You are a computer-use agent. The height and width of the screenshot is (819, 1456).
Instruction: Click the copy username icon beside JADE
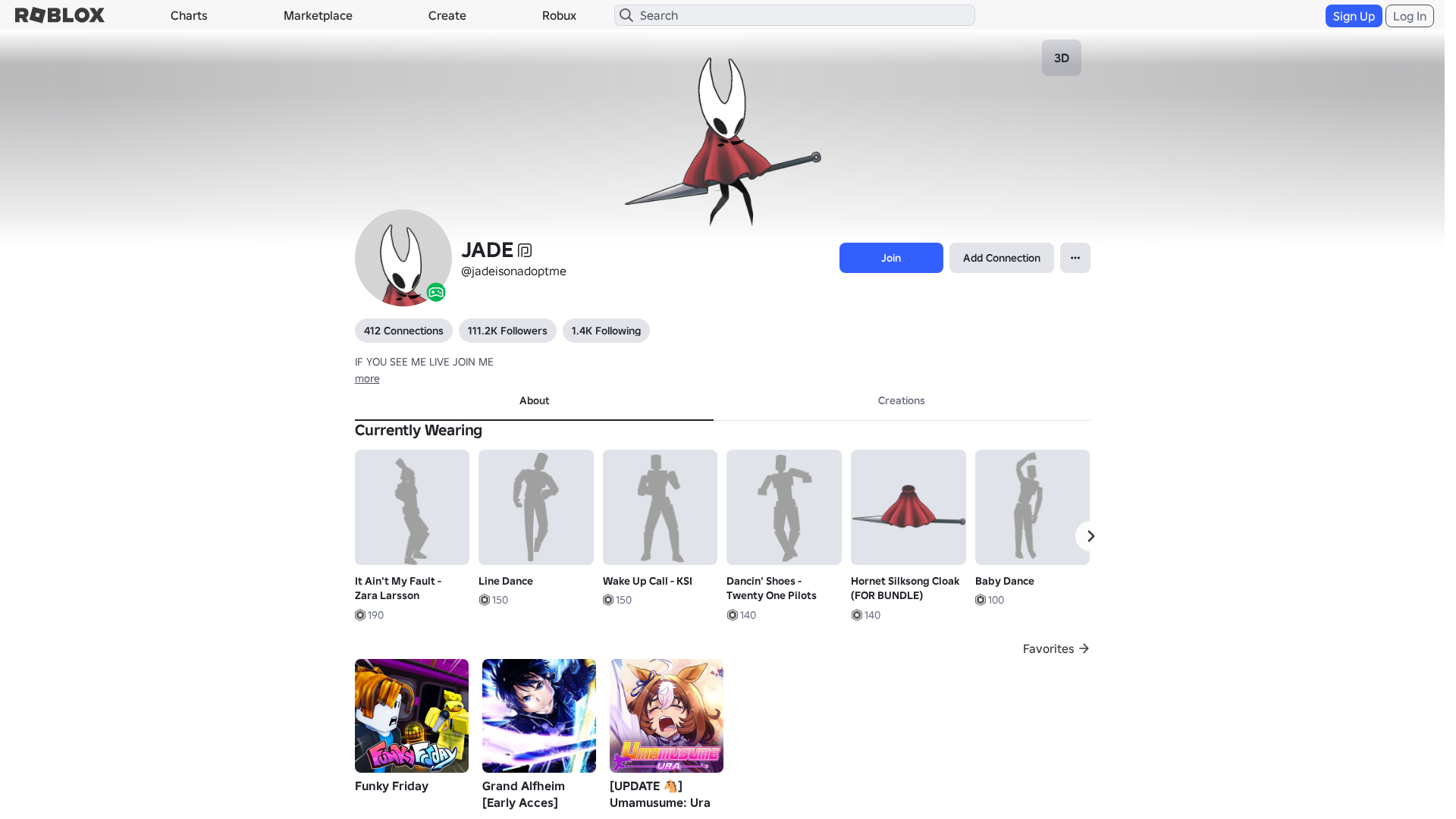coord(525,250)
